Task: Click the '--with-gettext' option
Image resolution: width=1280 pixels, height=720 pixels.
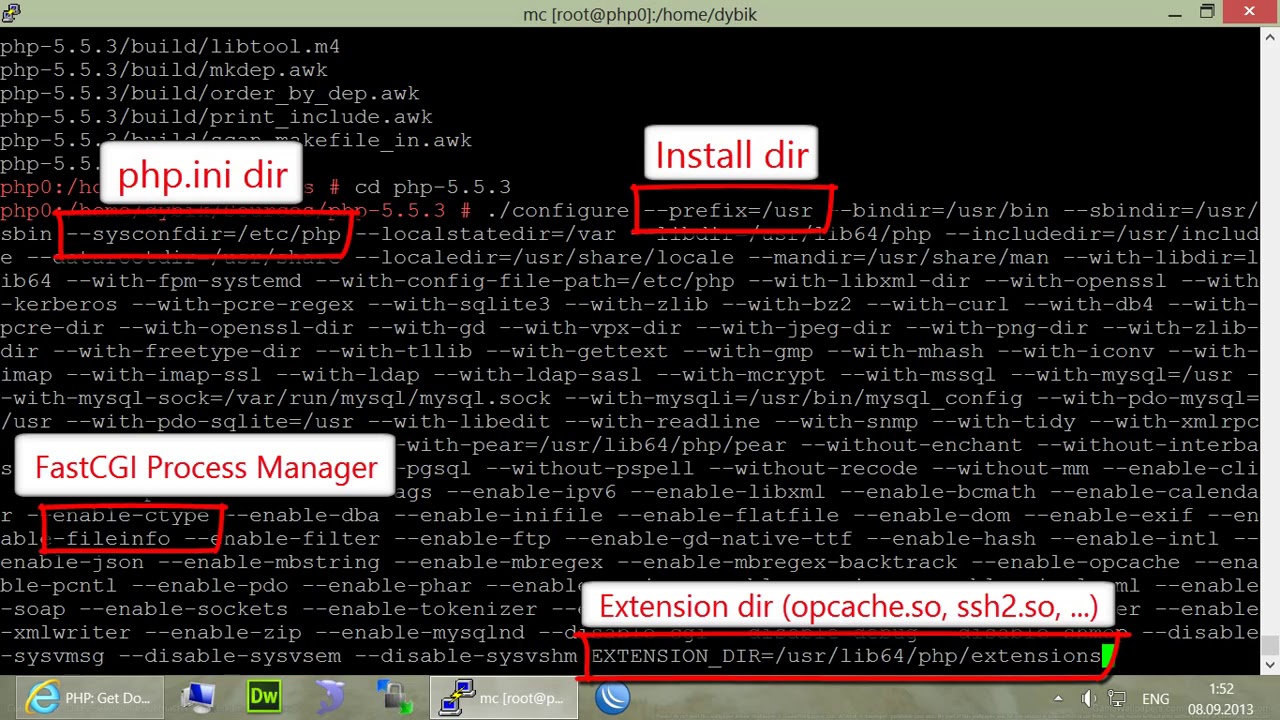Action: click(x=577, y=352)
